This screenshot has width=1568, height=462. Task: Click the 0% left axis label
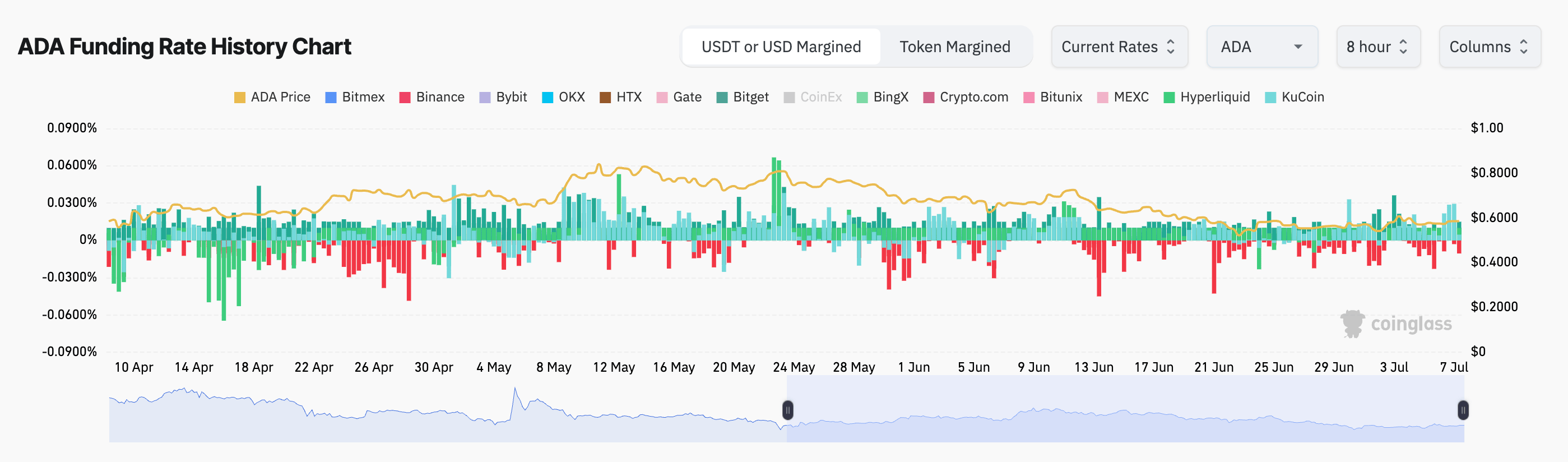87,240
